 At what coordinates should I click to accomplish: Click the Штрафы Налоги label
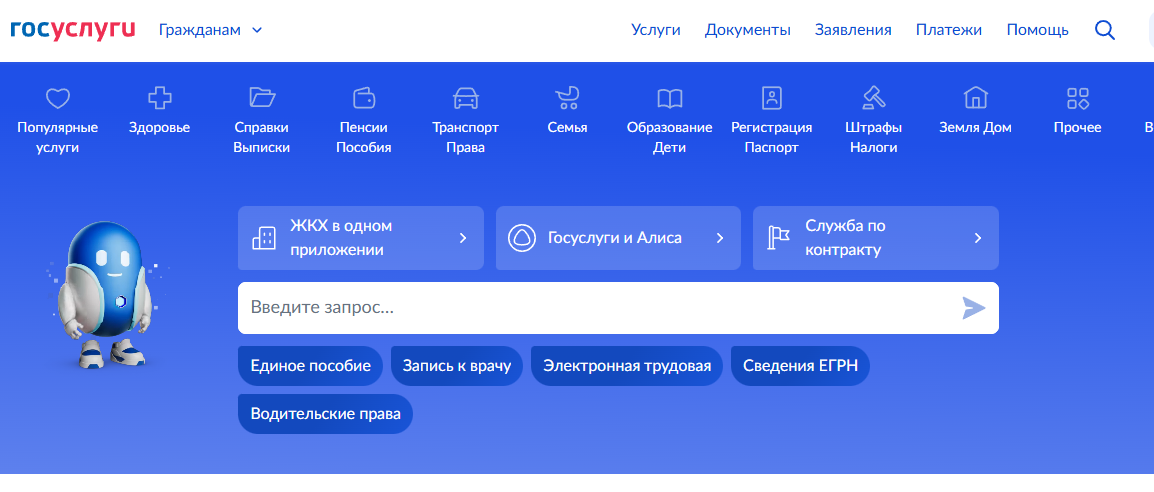[874, 138]
